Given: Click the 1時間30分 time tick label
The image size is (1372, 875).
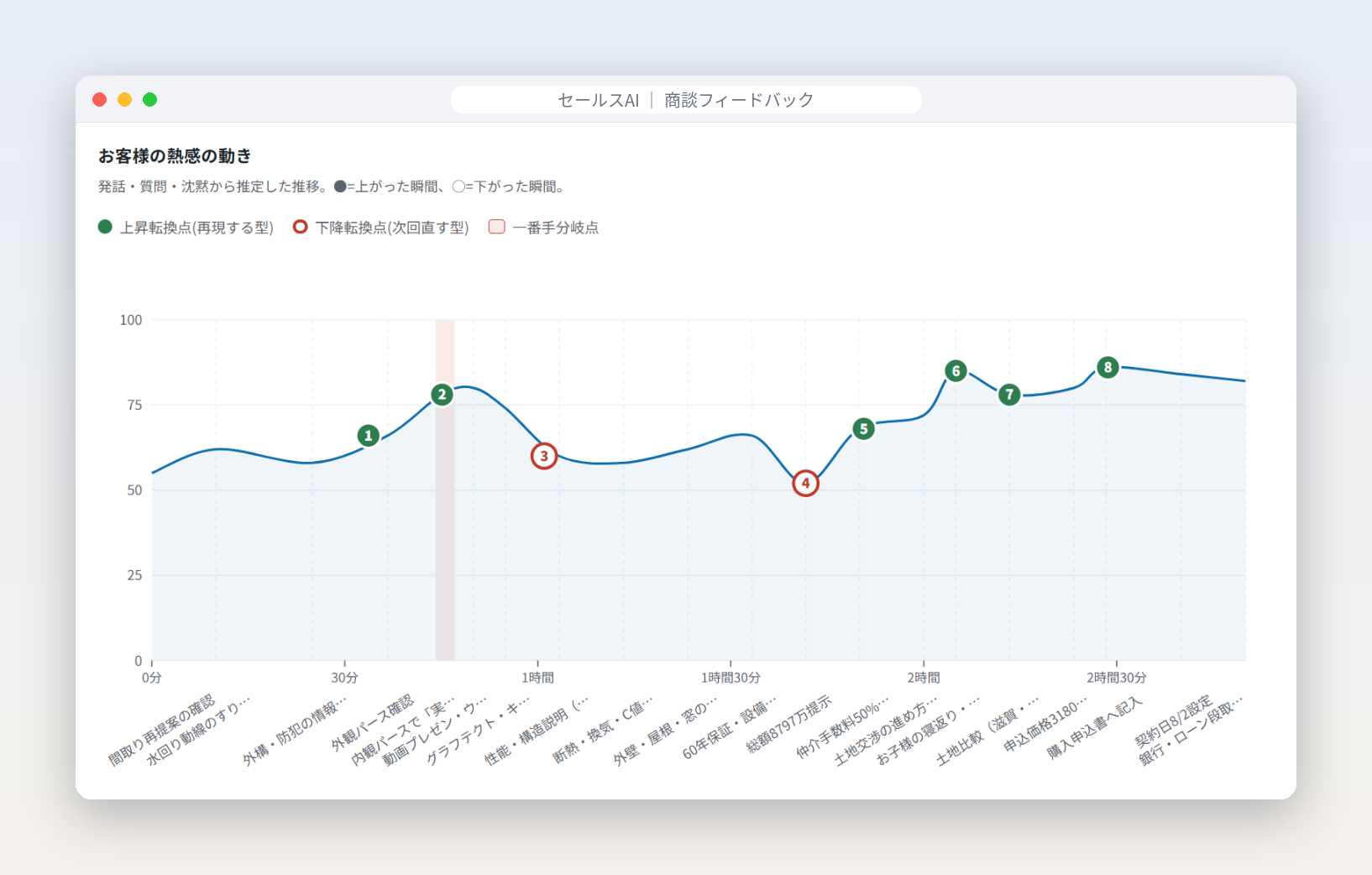Looking at the screenshot, I should point(731,678).
